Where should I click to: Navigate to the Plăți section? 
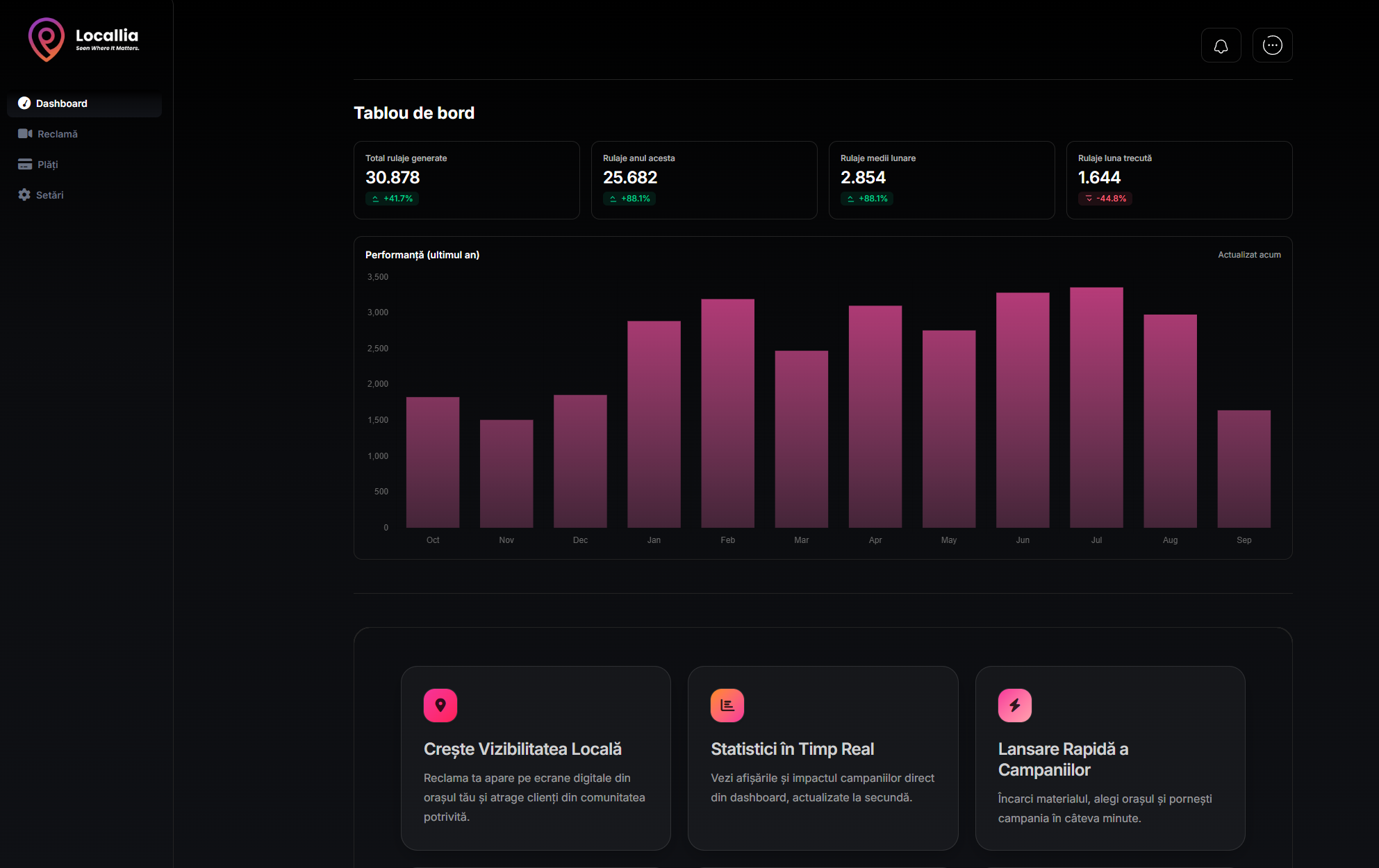tap(48, 164)
